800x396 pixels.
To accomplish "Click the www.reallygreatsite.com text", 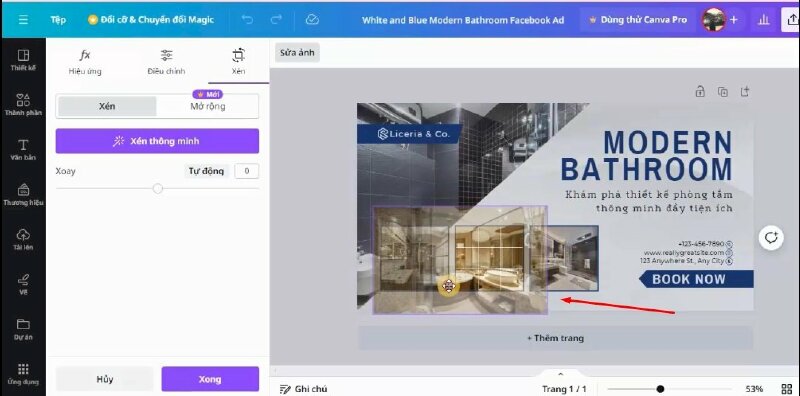I will tap(684, 253).
